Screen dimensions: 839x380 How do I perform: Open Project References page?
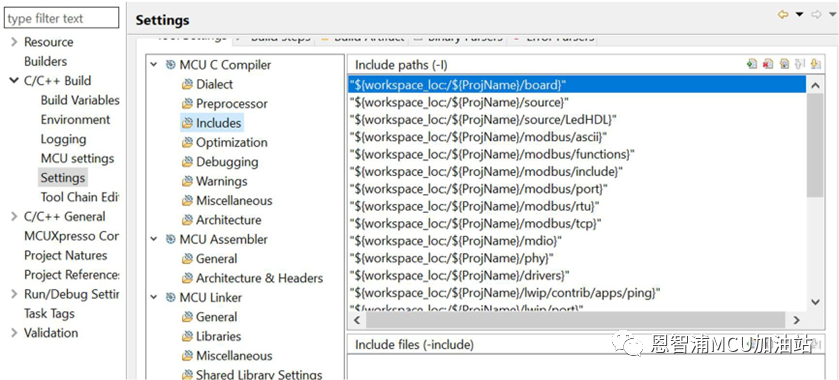coord(72,275)
